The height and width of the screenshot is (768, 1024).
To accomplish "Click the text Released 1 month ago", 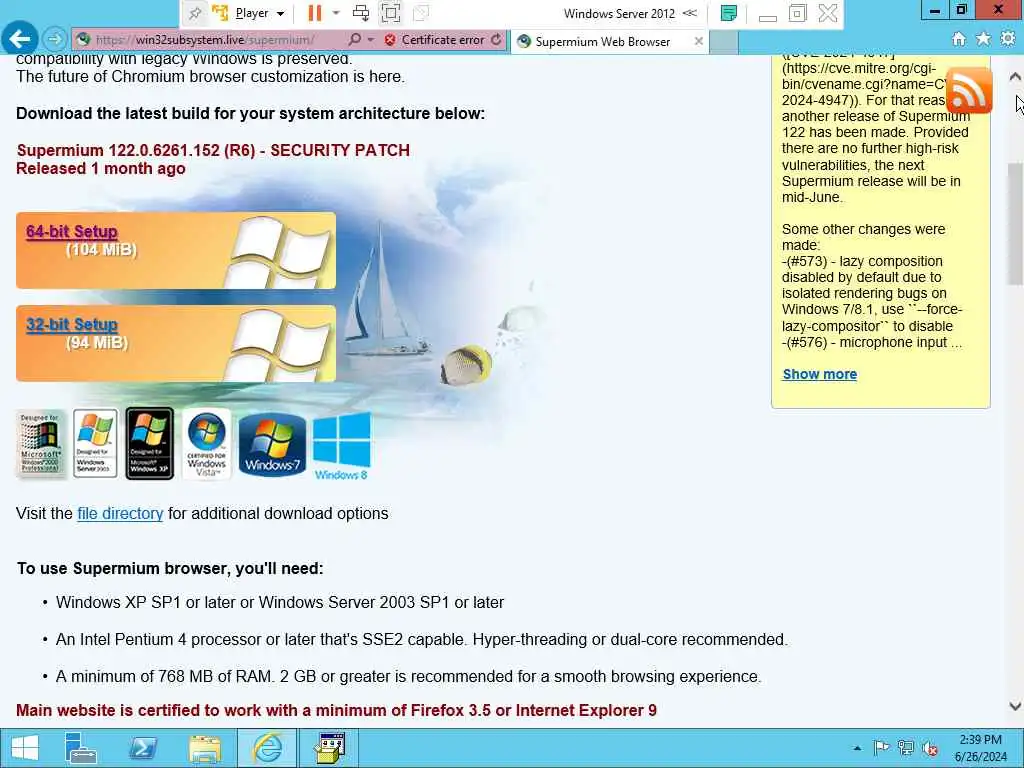I will 101,168.
